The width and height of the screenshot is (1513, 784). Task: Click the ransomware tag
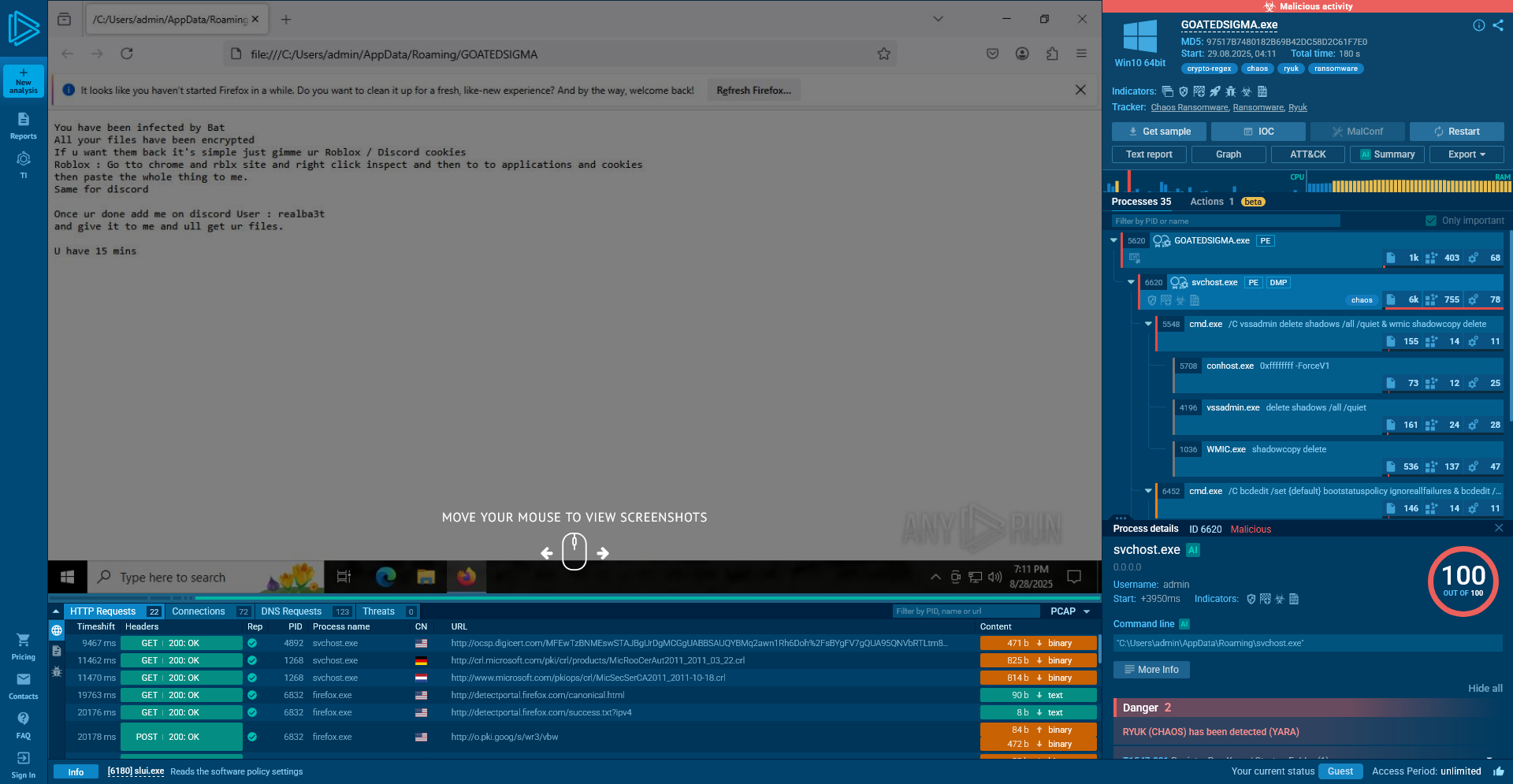click(x=1336, y=69)
